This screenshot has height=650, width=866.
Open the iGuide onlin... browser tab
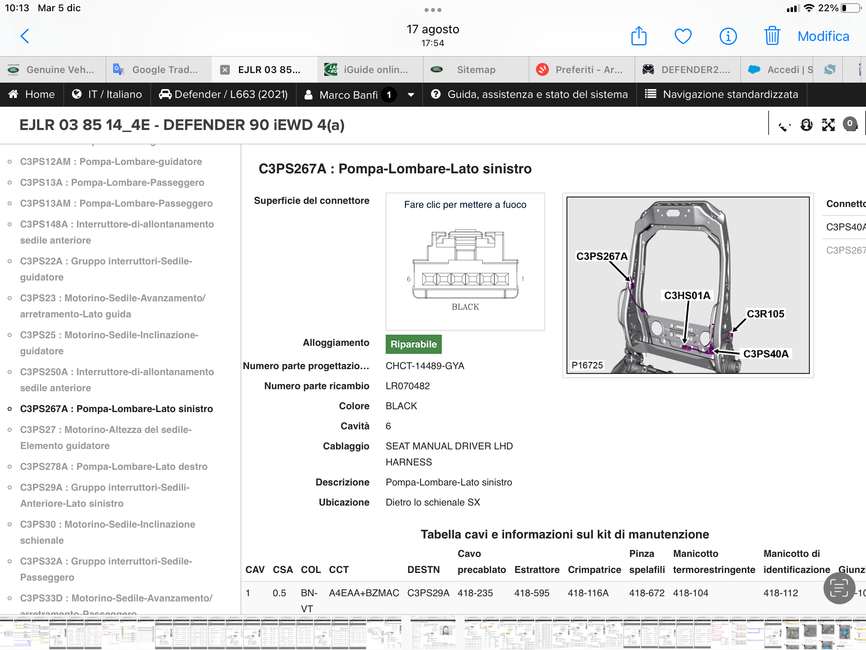(x=370, y=70)
